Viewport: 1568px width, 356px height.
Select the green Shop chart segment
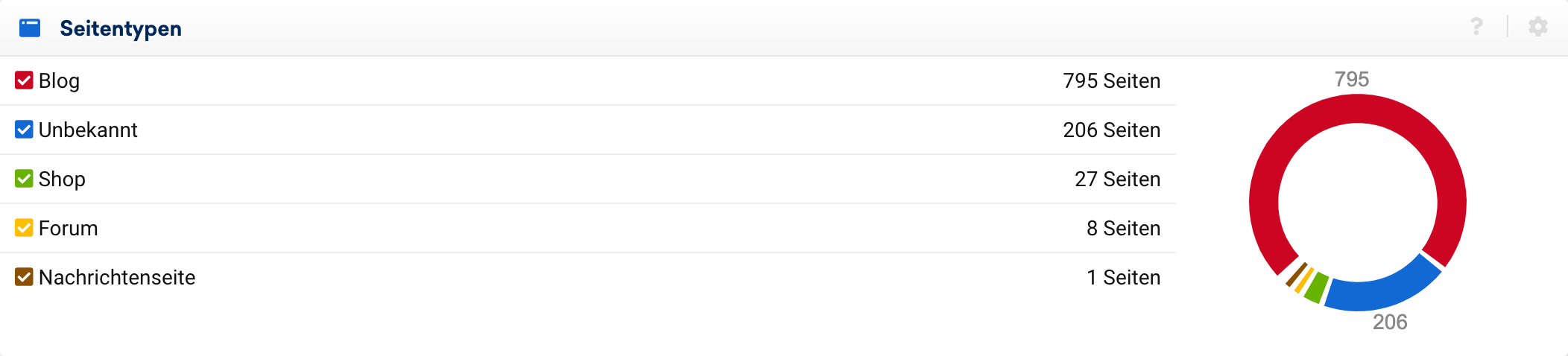pyautogui.click(x=1317, y=287)
